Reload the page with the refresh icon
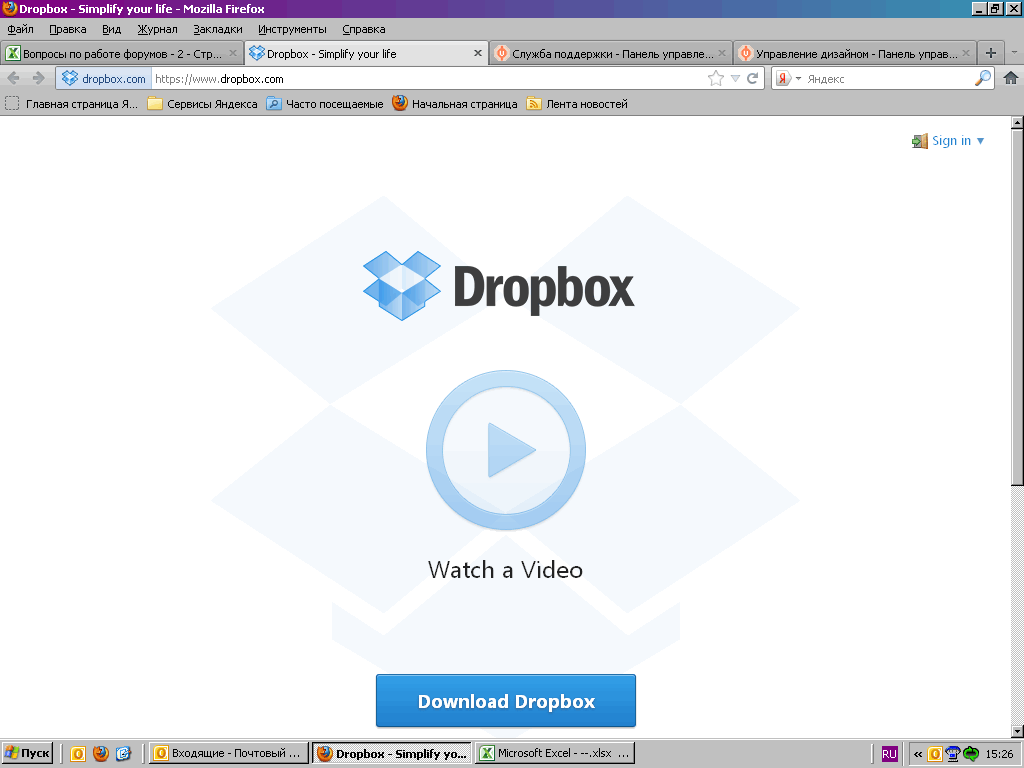This screenshot has height=768, width=1024. 752,78
